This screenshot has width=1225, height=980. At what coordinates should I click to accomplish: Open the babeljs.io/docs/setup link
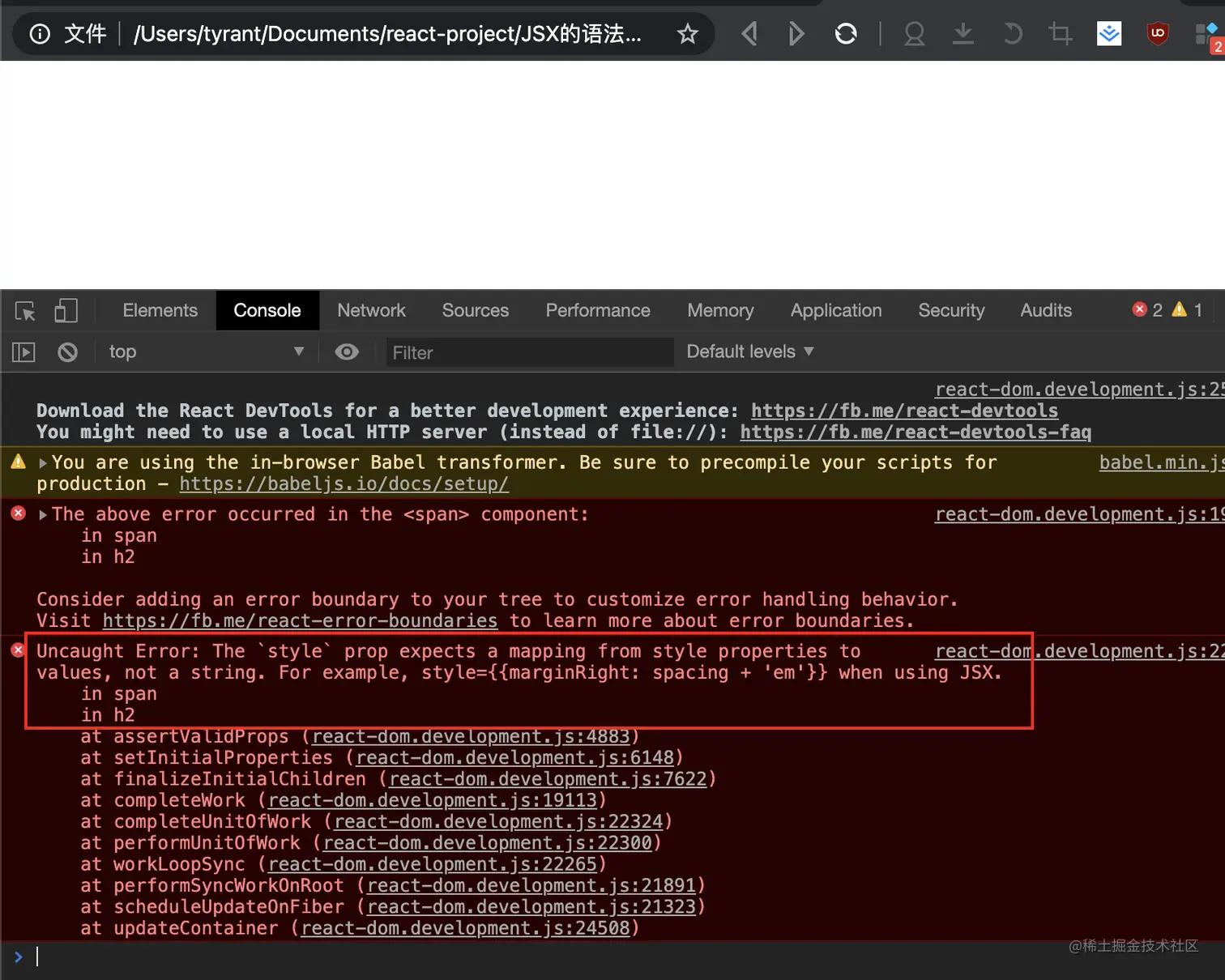coord(344,484)
